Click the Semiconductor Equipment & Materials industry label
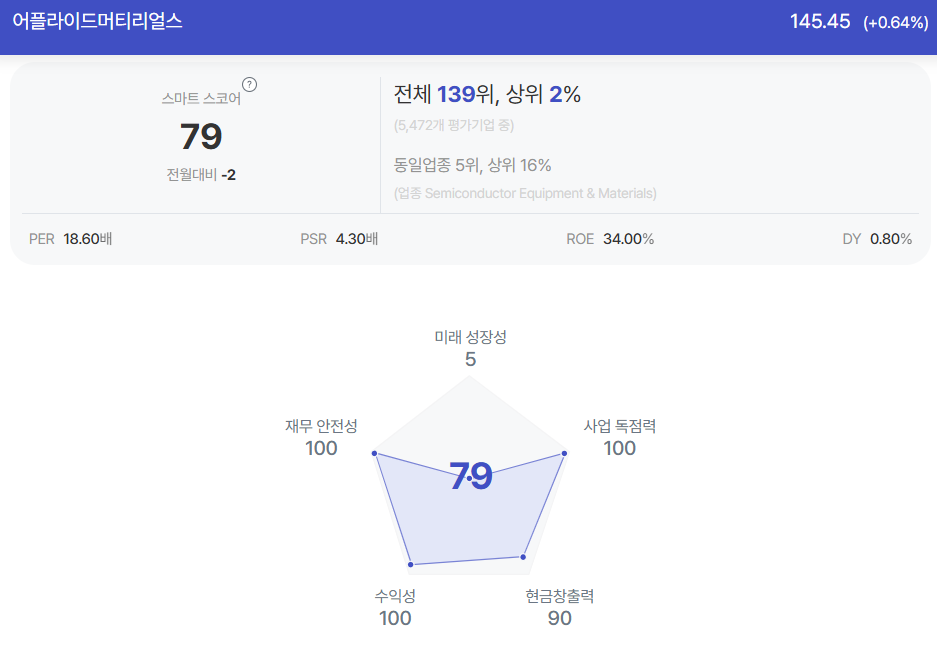937x657 pixels. click(x=525, y=193)
